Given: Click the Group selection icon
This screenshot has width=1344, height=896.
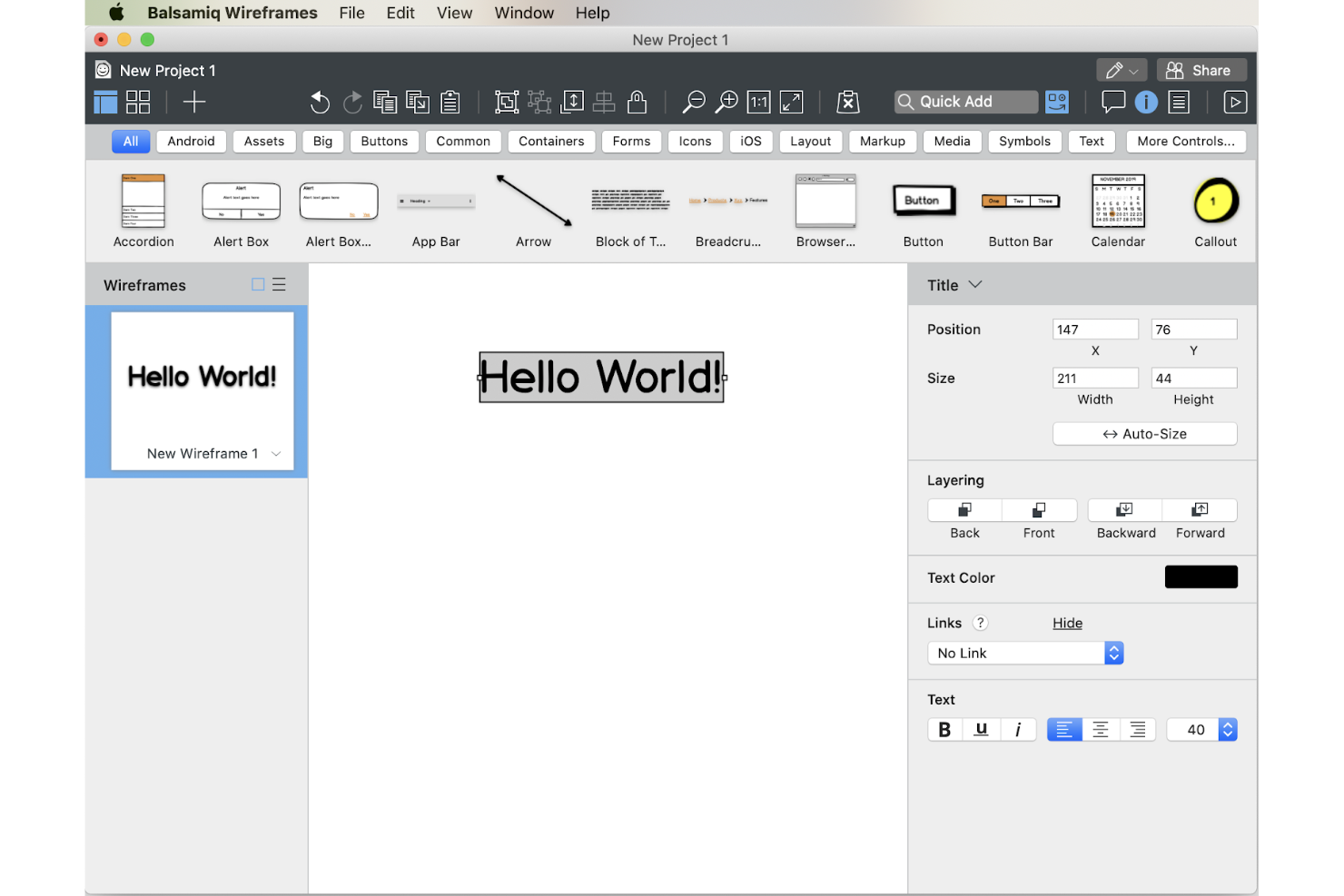Looking at the screenshot, I should tap(507, 102).
